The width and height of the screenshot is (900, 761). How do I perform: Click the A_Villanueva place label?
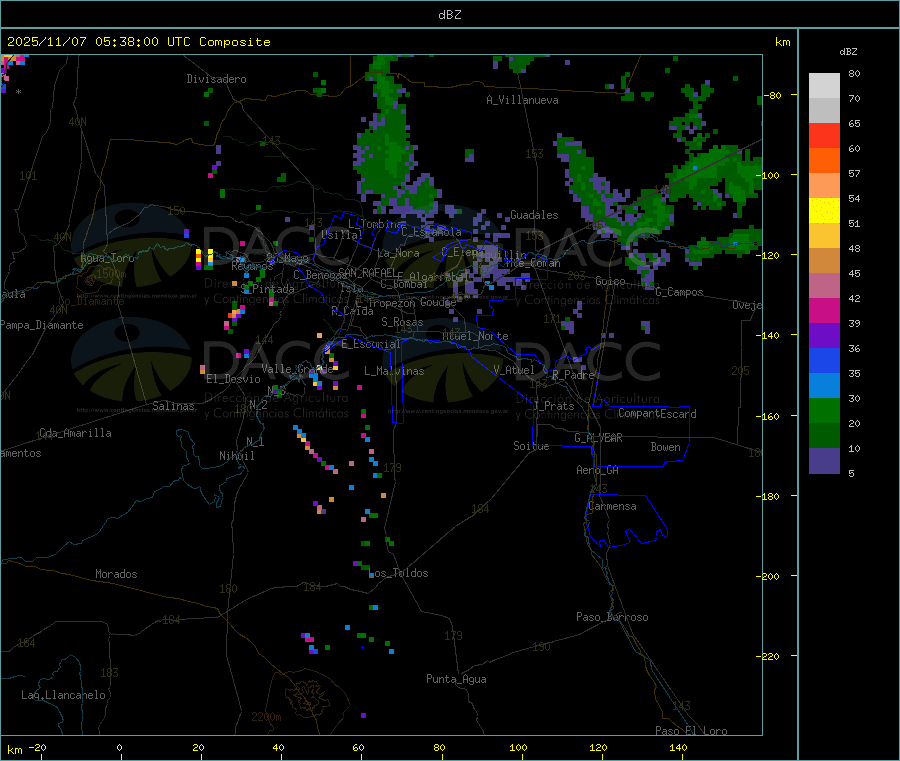click(522, 100)
